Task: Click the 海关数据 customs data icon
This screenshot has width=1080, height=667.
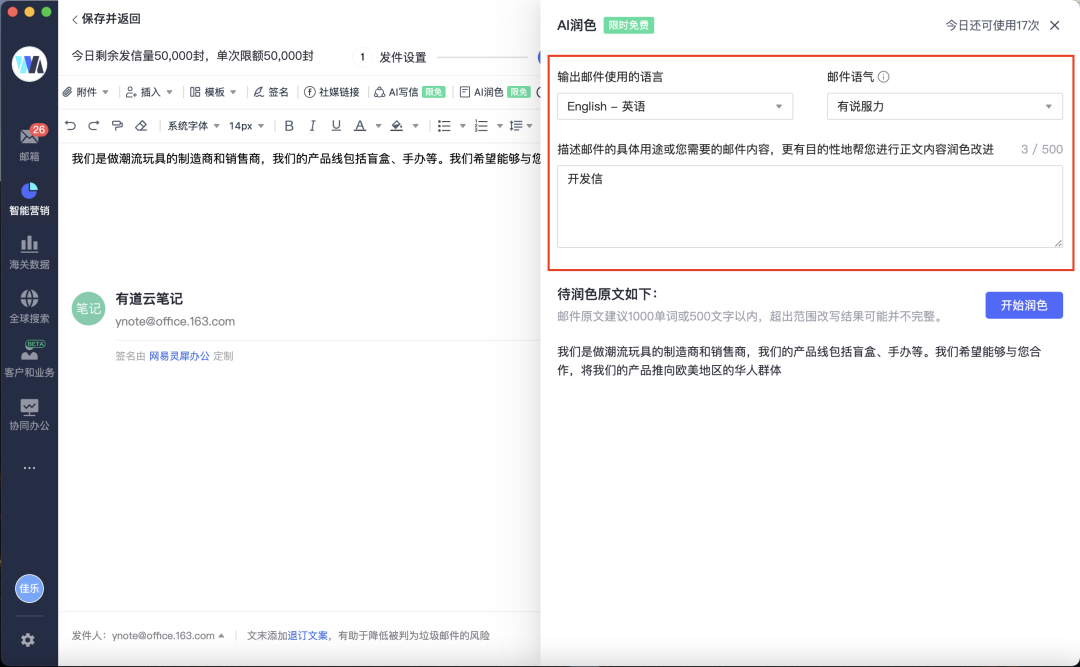Action: coord(29,252)
